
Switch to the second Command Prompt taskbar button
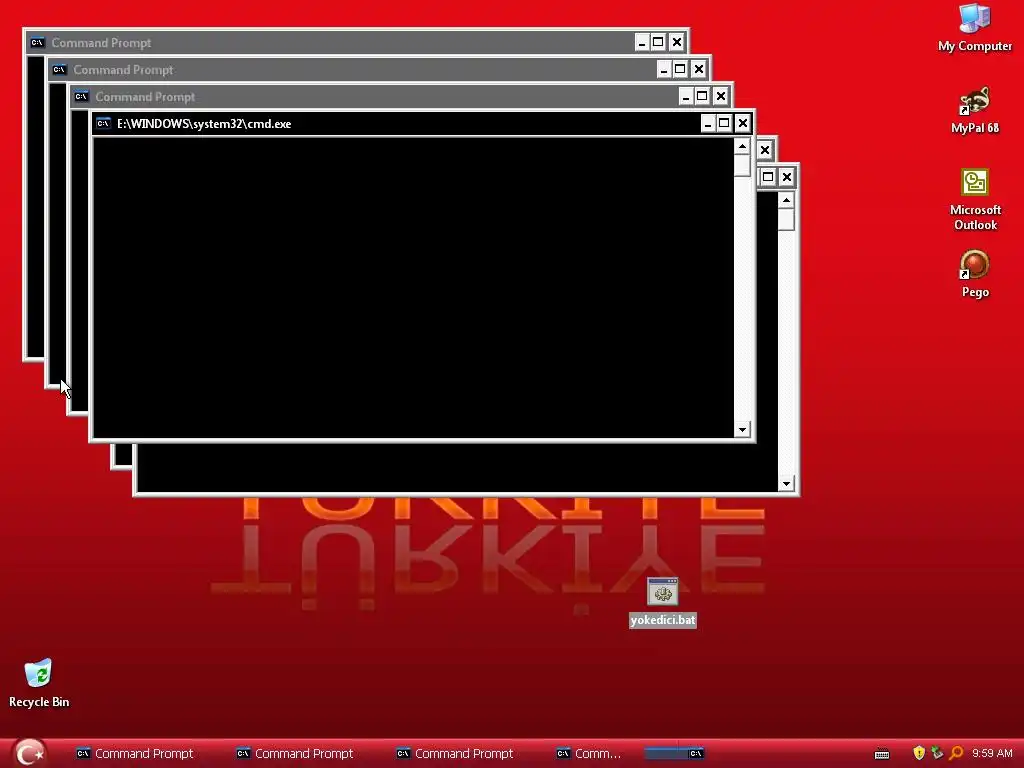[x=295, y=754]
